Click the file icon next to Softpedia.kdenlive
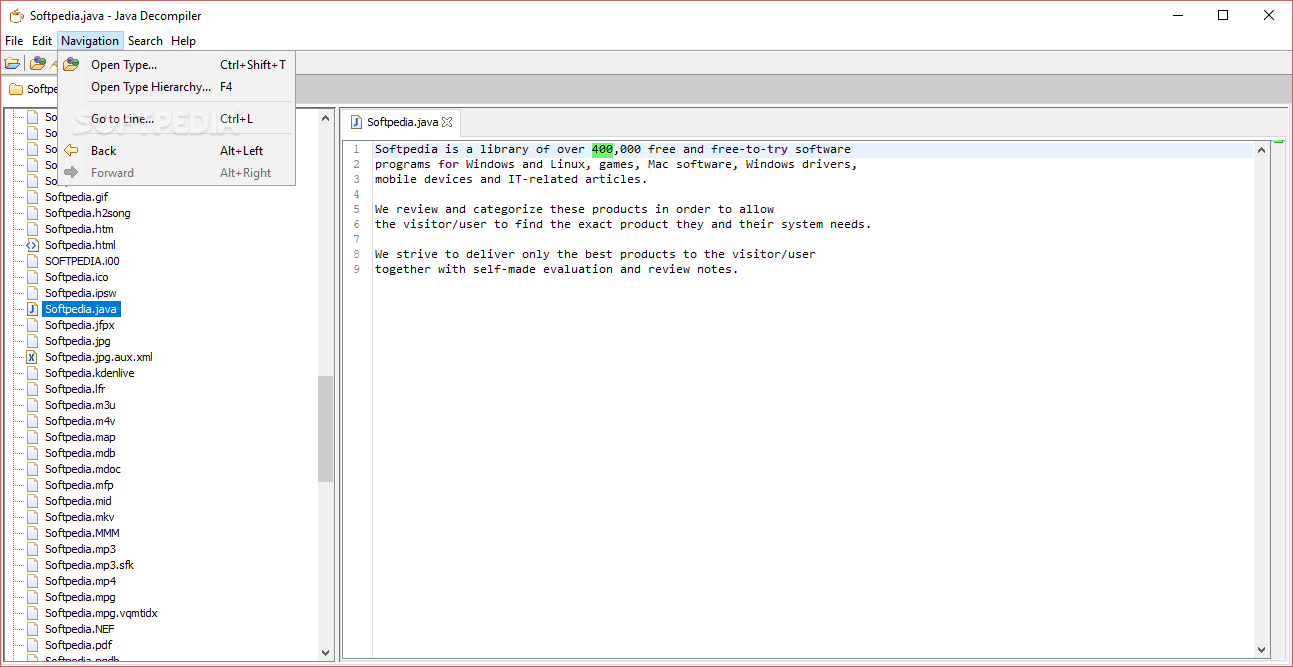 coord(32,373)
